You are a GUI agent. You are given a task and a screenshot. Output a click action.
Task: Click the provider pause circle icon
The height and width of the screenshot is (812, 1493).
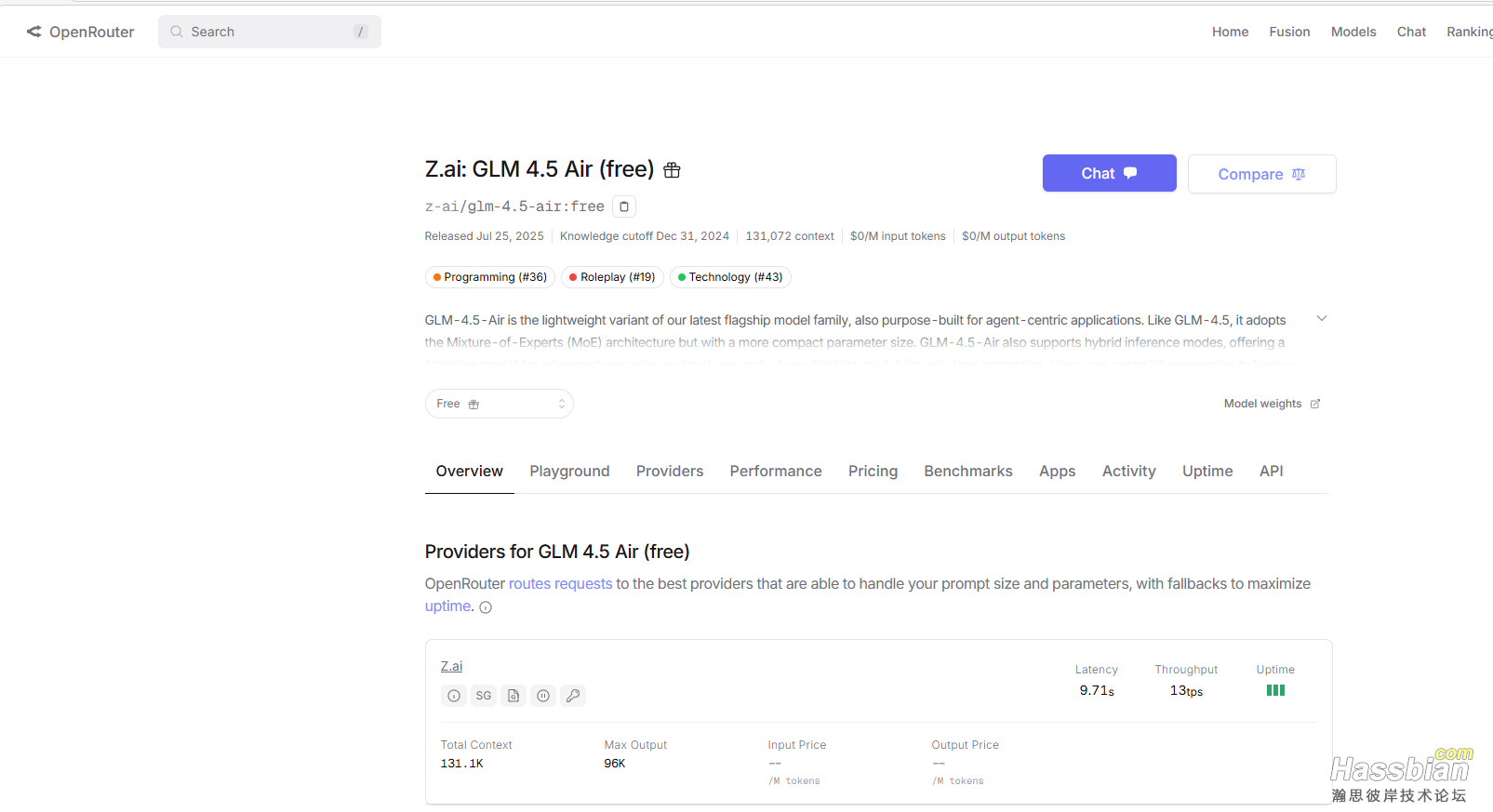coord(543,696)
